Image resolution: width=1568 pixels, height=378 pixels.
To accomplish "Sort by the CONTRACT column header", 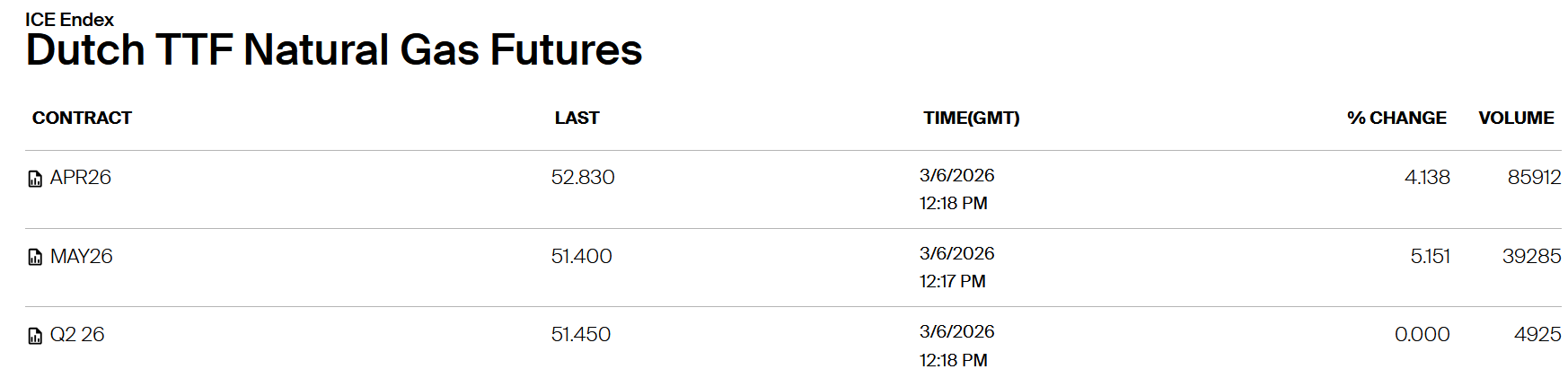I will 82,119.
